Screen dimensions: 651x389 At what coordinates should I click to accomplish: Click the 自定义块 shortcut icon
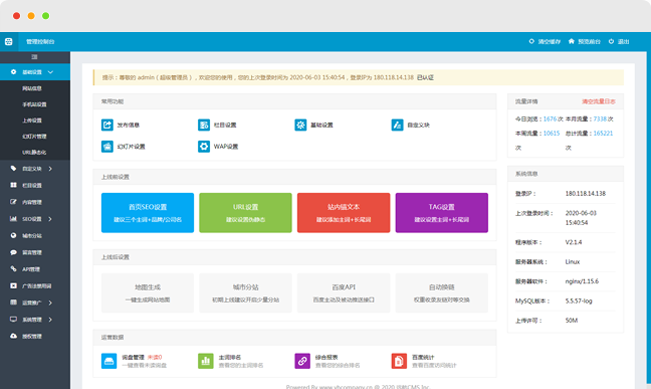click(397, 125)
